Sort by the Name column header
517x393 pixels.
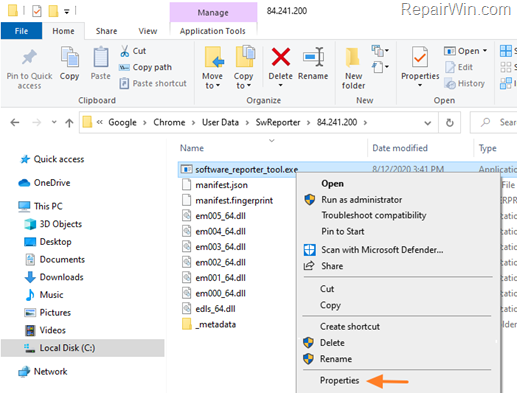click(x=192, y=148)
